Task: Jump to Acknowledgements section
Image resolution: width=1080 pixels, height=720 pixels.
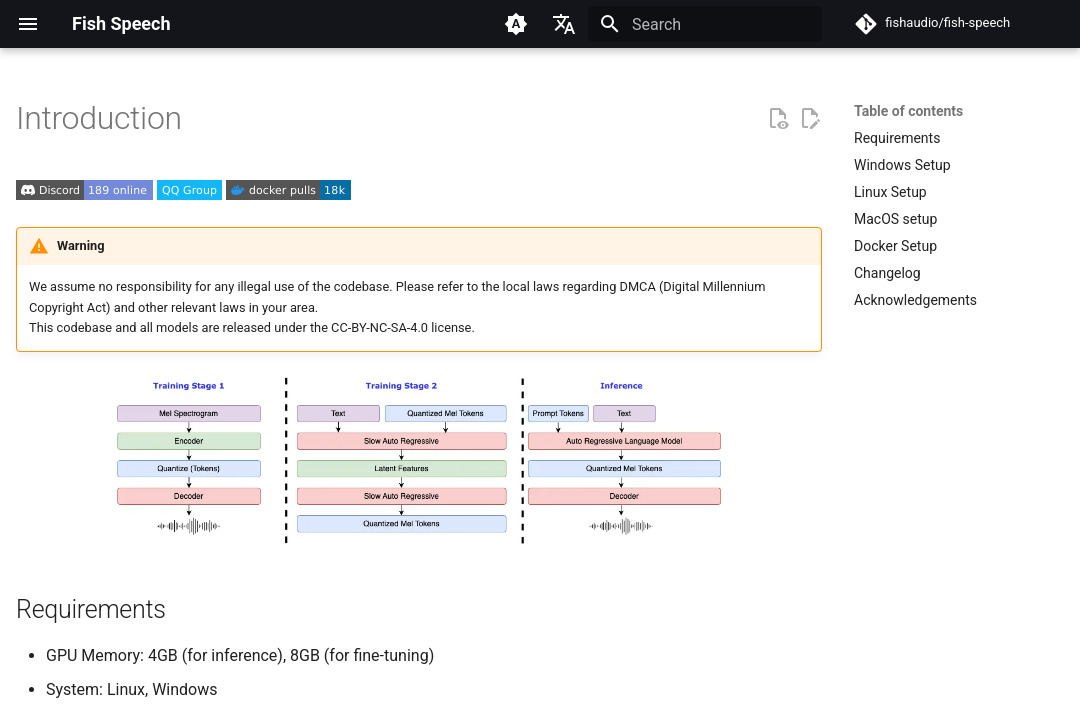Action: point(915,300)
